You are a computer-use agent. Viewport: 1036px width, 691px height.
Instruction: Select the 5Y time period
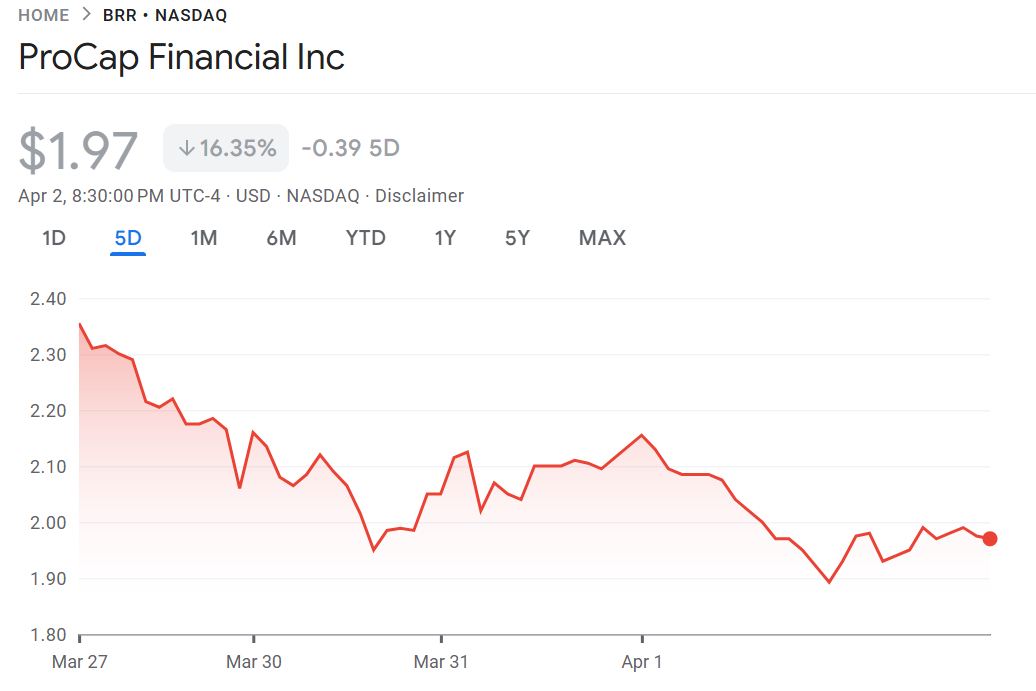[x=517, y=238]
